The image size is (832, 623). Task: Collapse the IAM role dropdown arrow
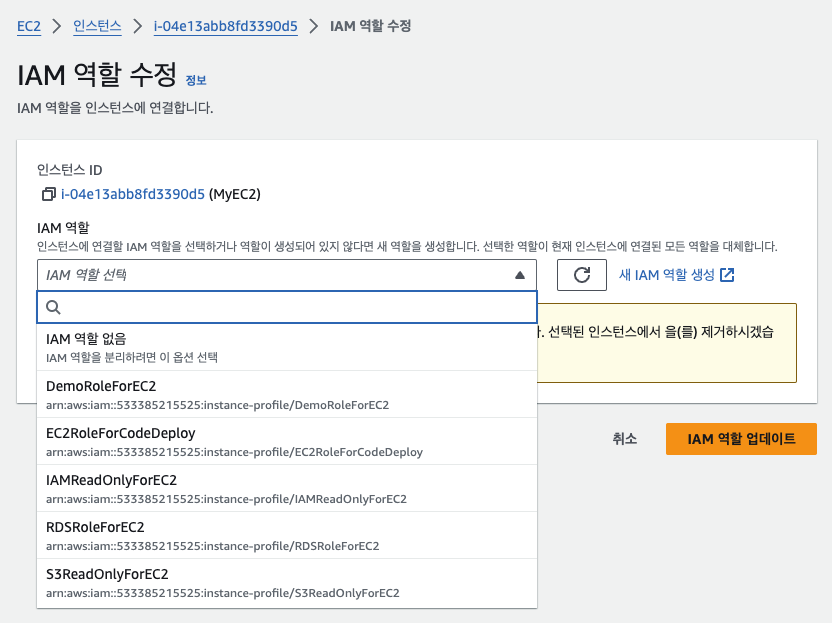coord(519,275)
